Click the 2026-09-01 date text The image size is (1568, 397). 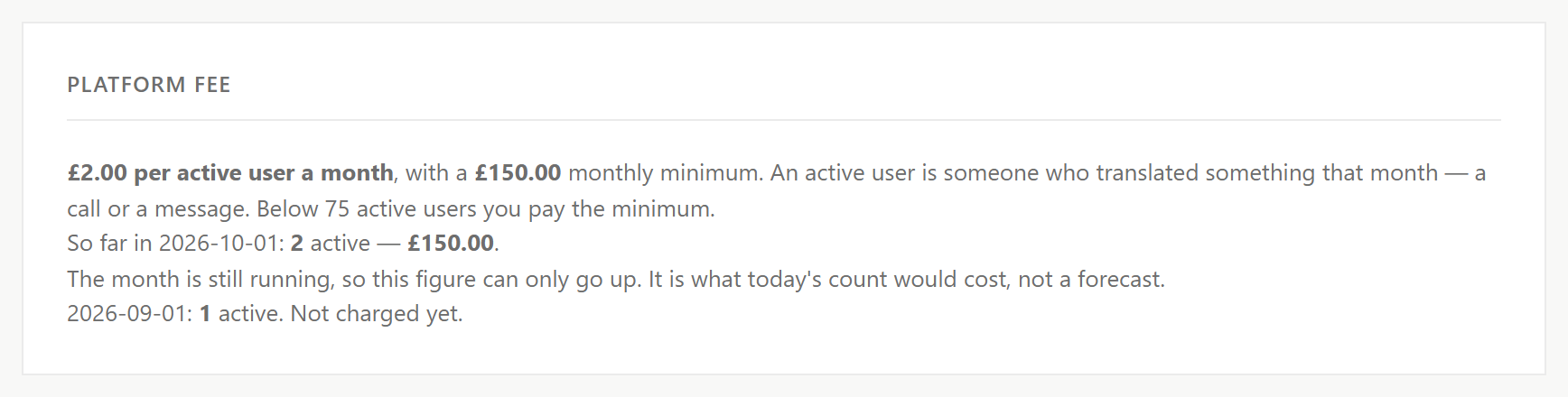pyautogui.click(x=130, y=314)
